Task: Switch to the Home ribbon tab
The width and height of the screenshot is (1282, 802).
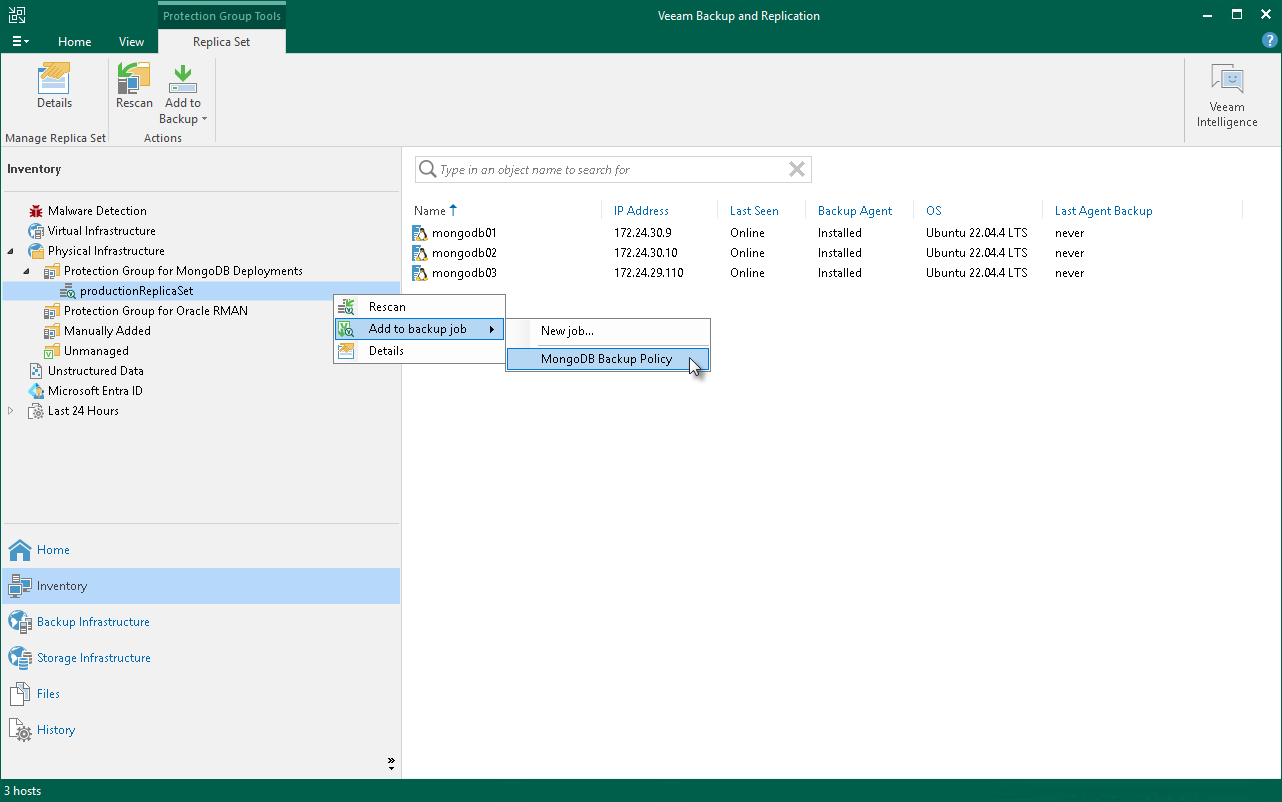Action: [75, 42]
